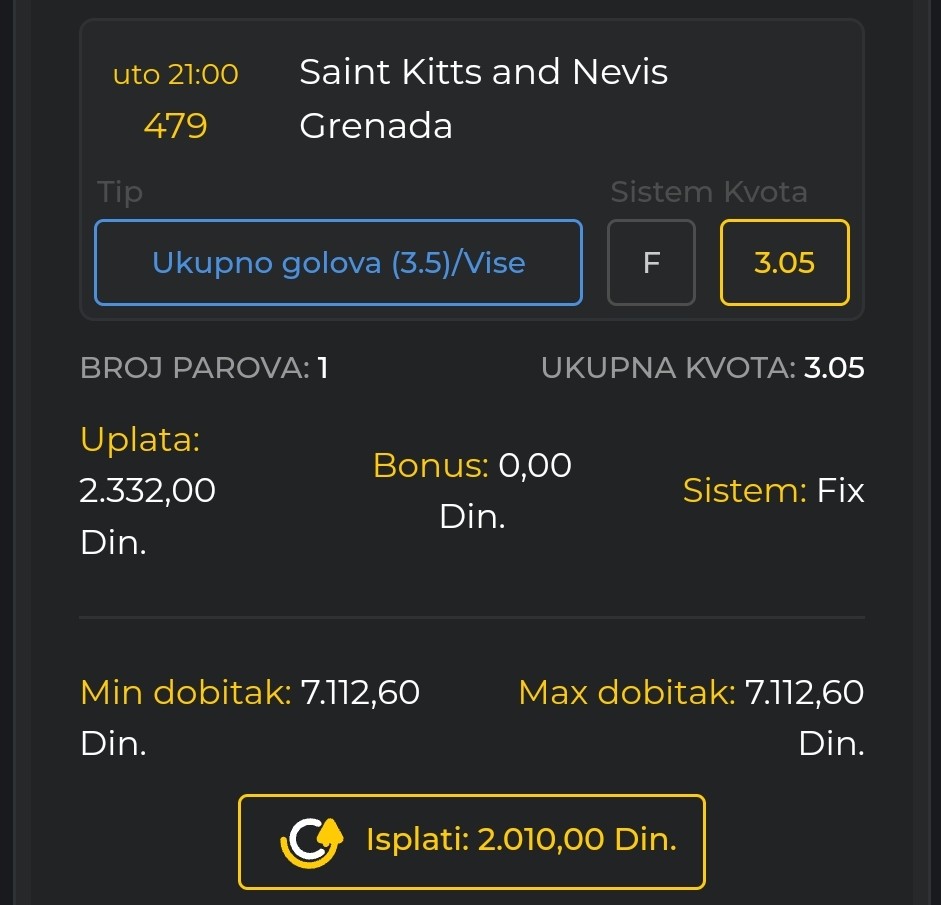
Task: Tap the BROJ PAROVA: 1 text
Action: coord(204,367)
